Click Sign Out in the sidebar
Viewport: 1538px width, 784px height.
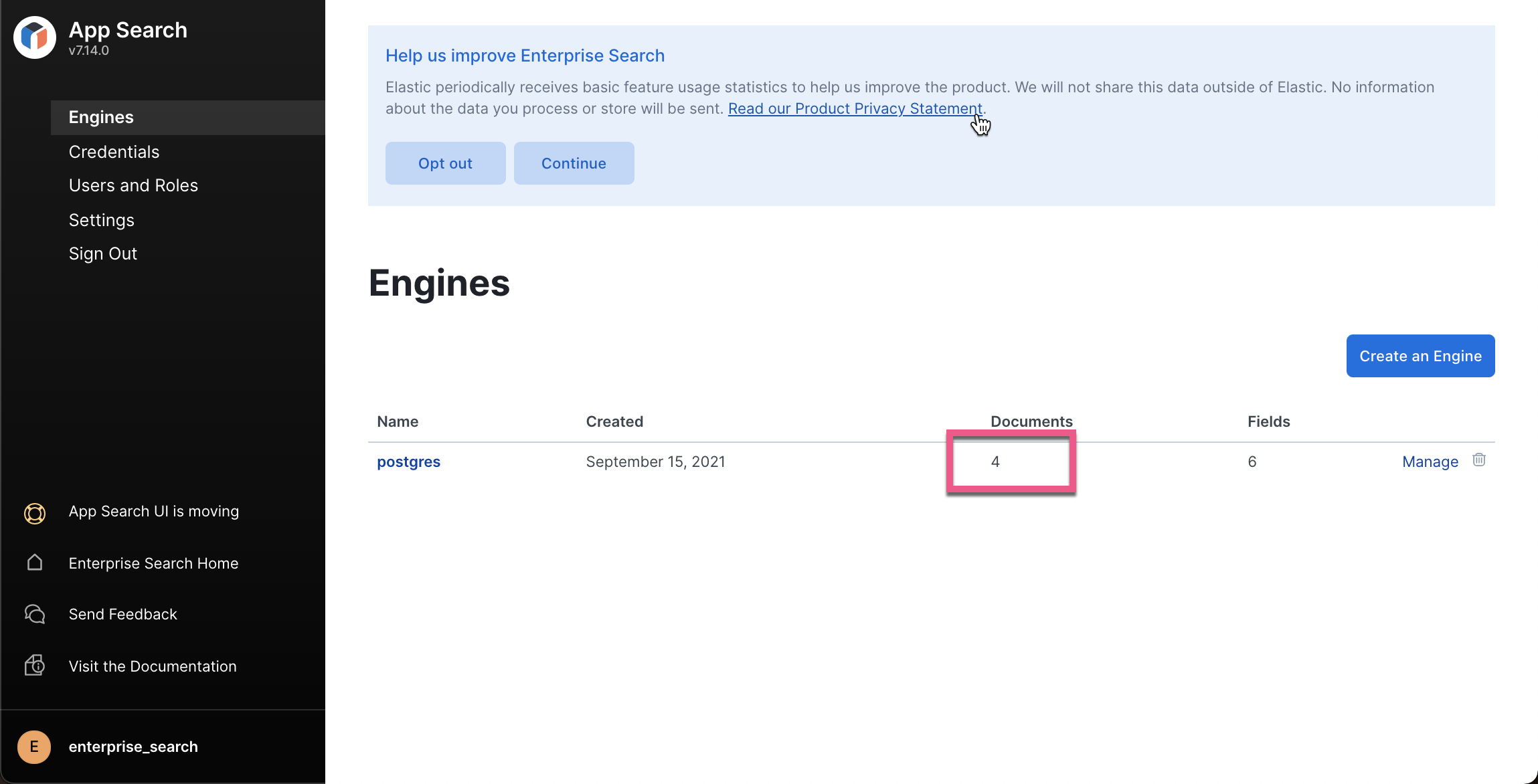click(103, 254)
